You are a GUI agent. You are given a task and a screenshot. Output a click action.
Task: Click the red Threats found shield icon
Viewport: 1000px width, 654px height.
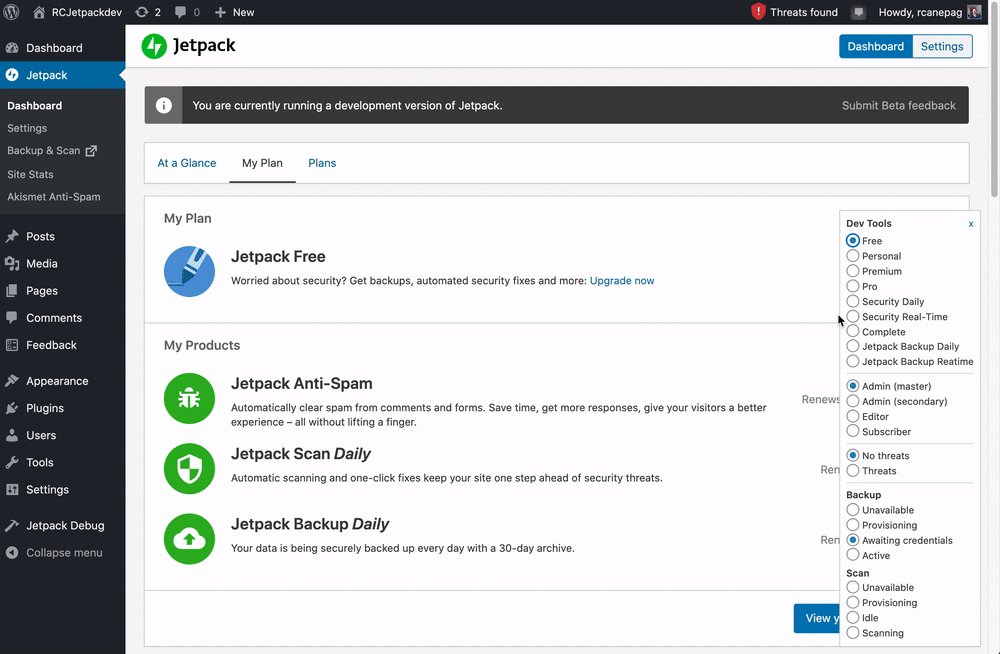(x=758, y=11)
